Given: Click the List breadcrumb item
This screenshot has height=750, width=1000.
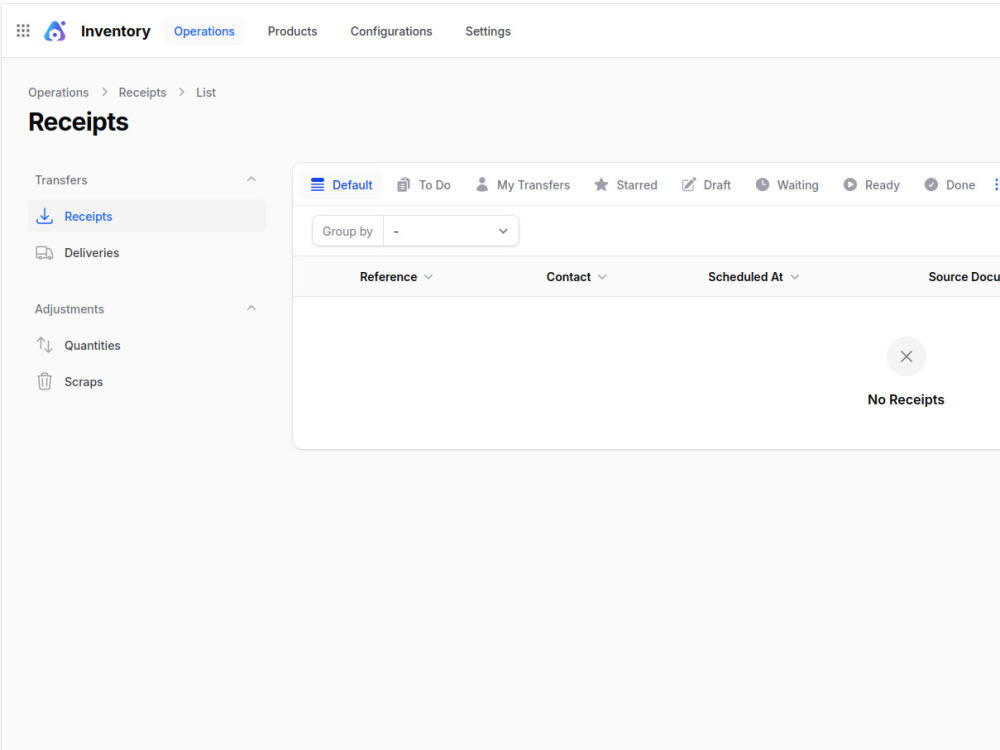Looking at the screenshot, I should coord(206,92).
